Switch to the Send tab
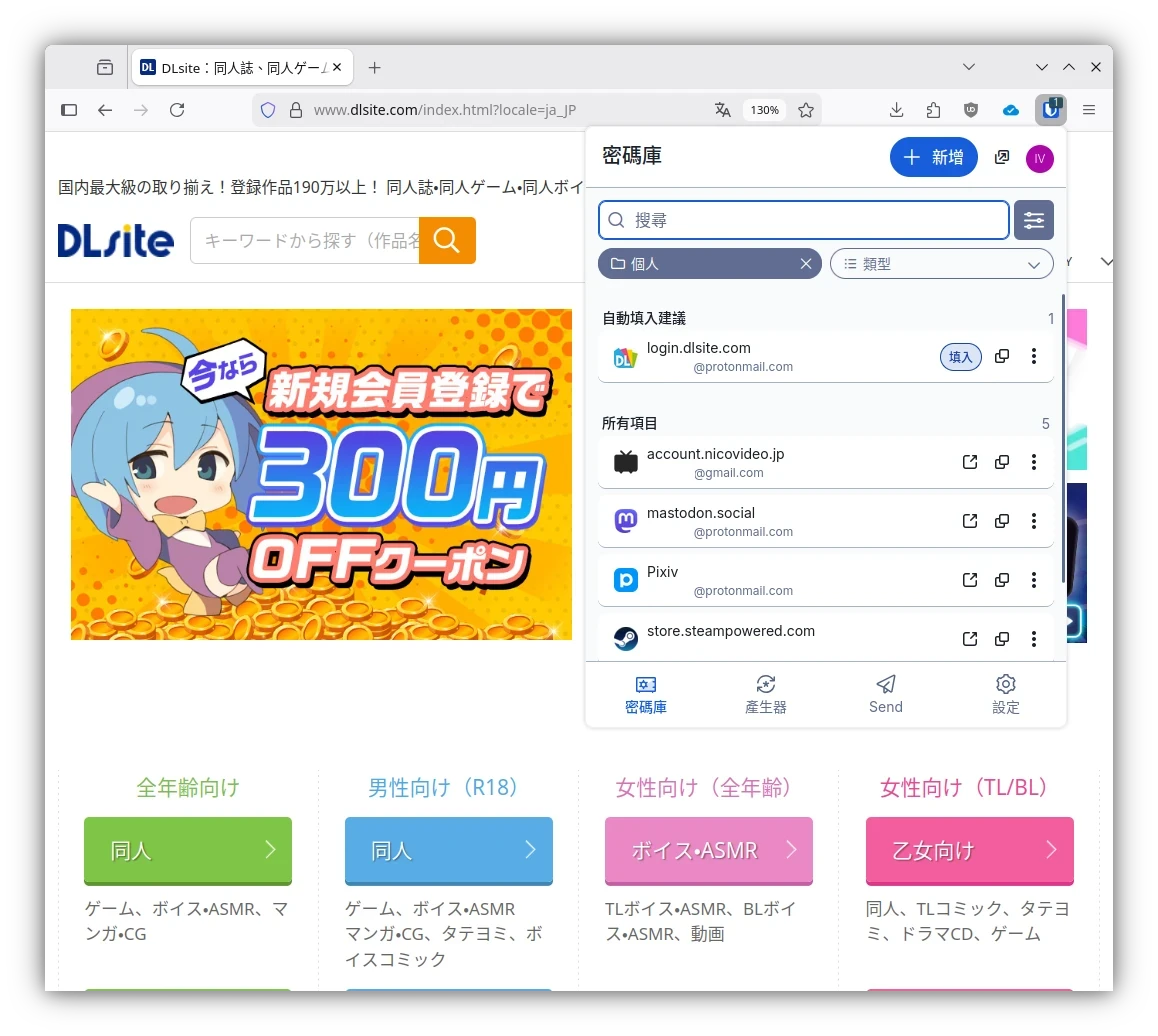This screenshot has height=1036, width=1158. 885,694
